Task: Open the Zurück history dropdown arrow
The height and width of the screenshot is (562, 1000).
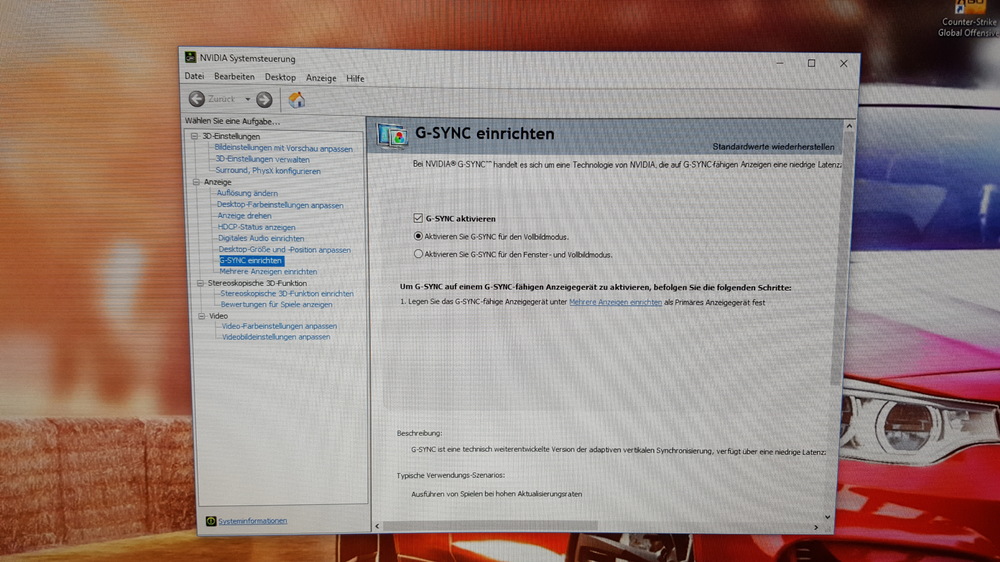Action: tap(247, 99)
